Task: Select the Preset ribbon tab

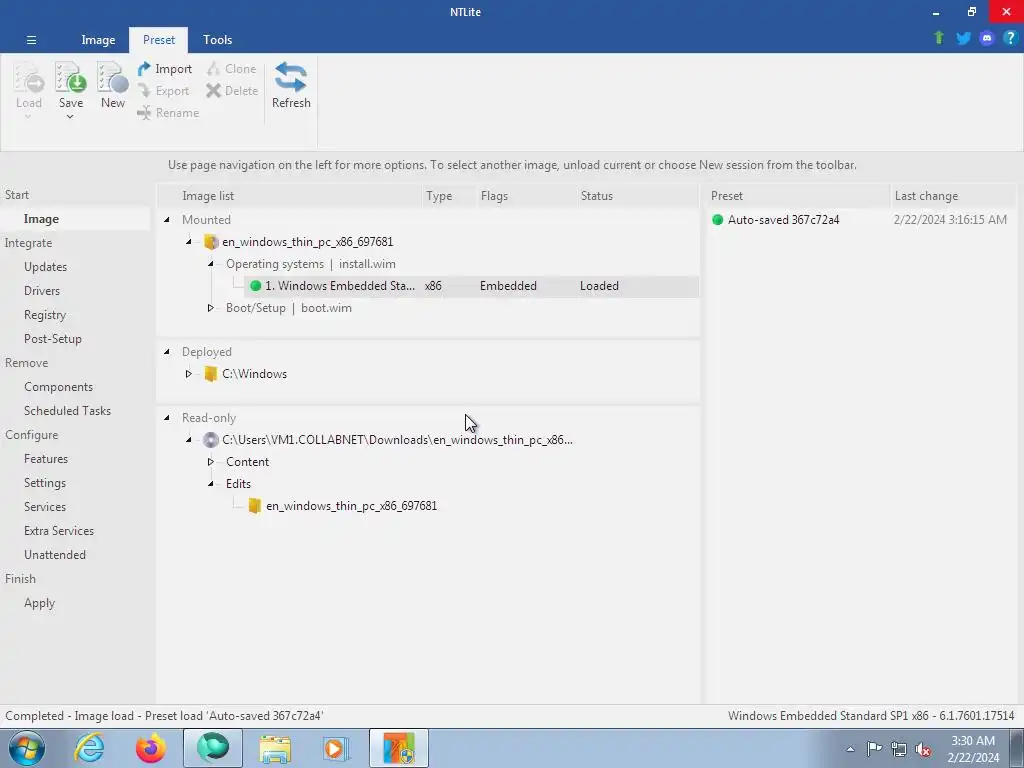Action: 159,40
